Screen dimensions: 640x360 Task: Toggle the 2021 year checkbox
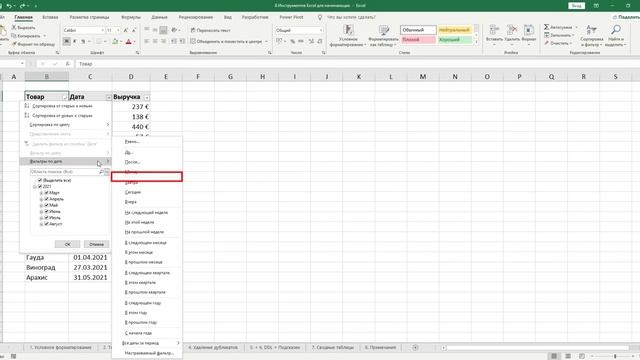[x=40, y=186]
